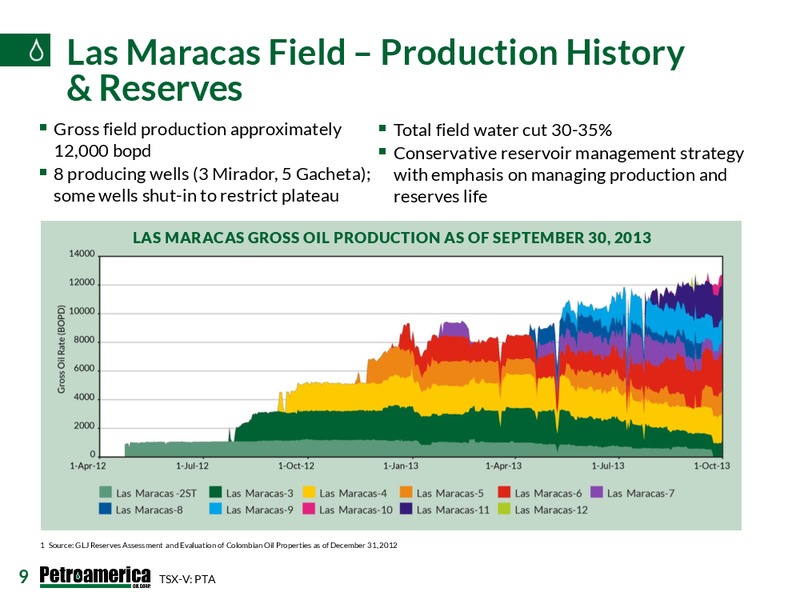800x600 pixels.
Task: Click the 'Las Maracas-5' legend label
Action: pos(450,493)
